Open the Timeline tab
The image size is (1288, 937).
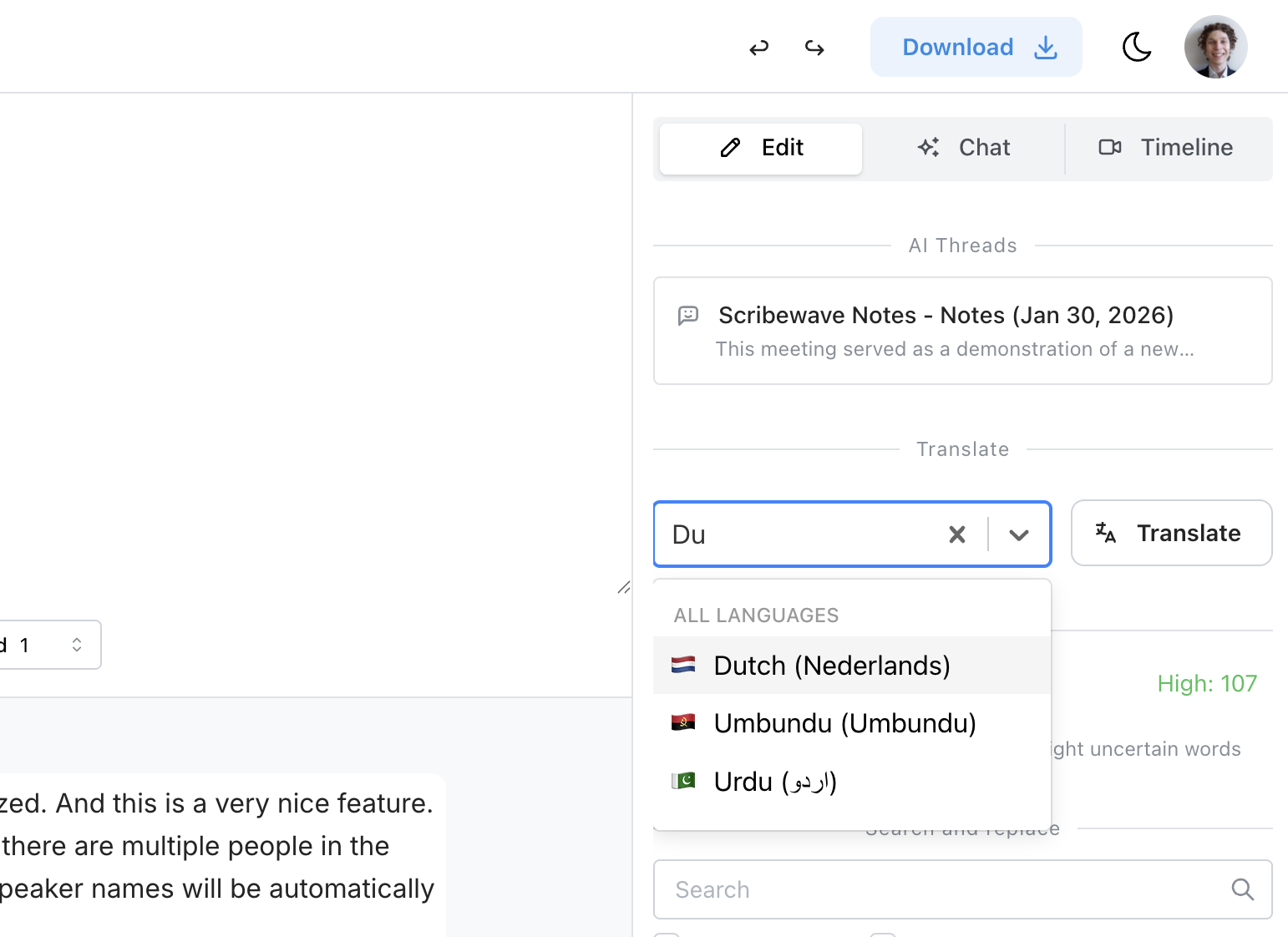point(1166,149)
